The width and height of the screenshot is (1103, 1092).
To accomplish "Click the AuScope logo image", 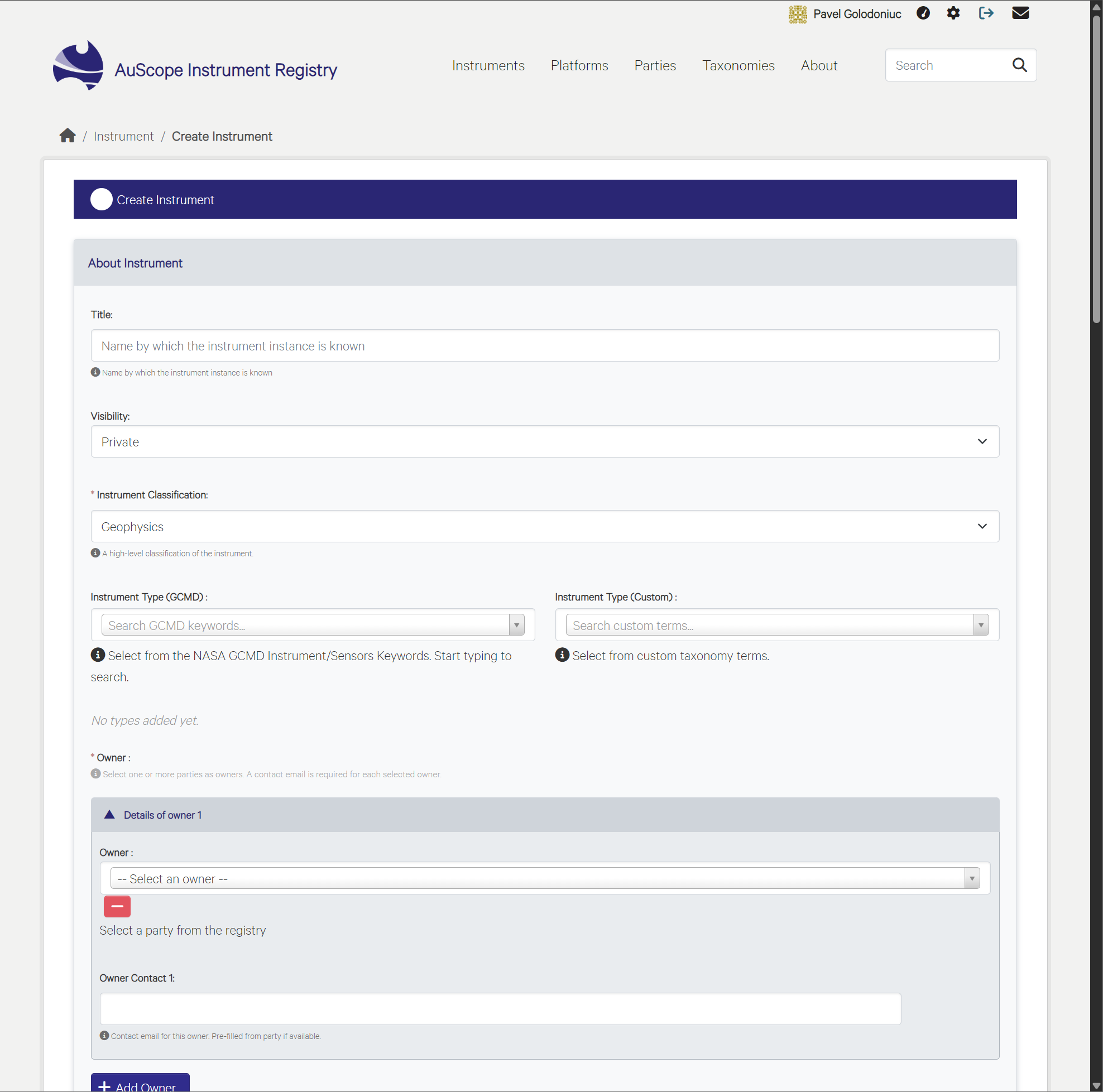I will pos(78,65).
